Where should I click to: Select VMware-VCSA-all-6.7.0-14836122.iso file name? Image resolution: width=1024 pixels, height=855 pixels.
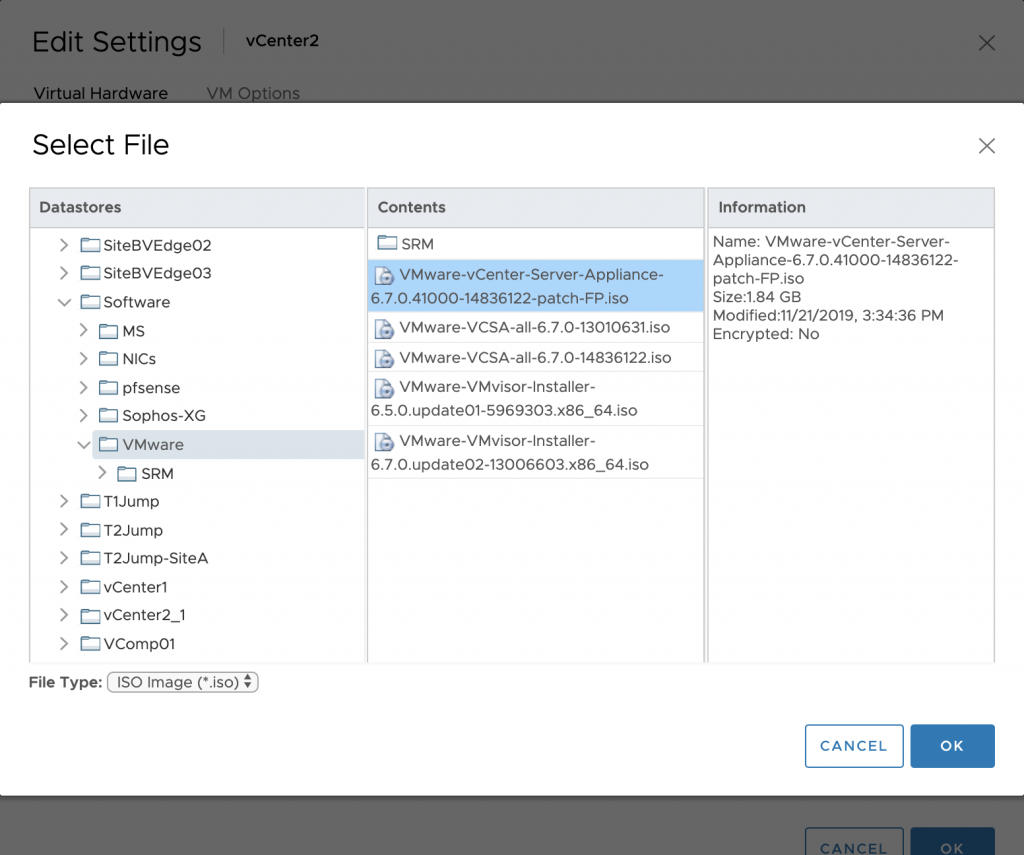click(535, 357)
